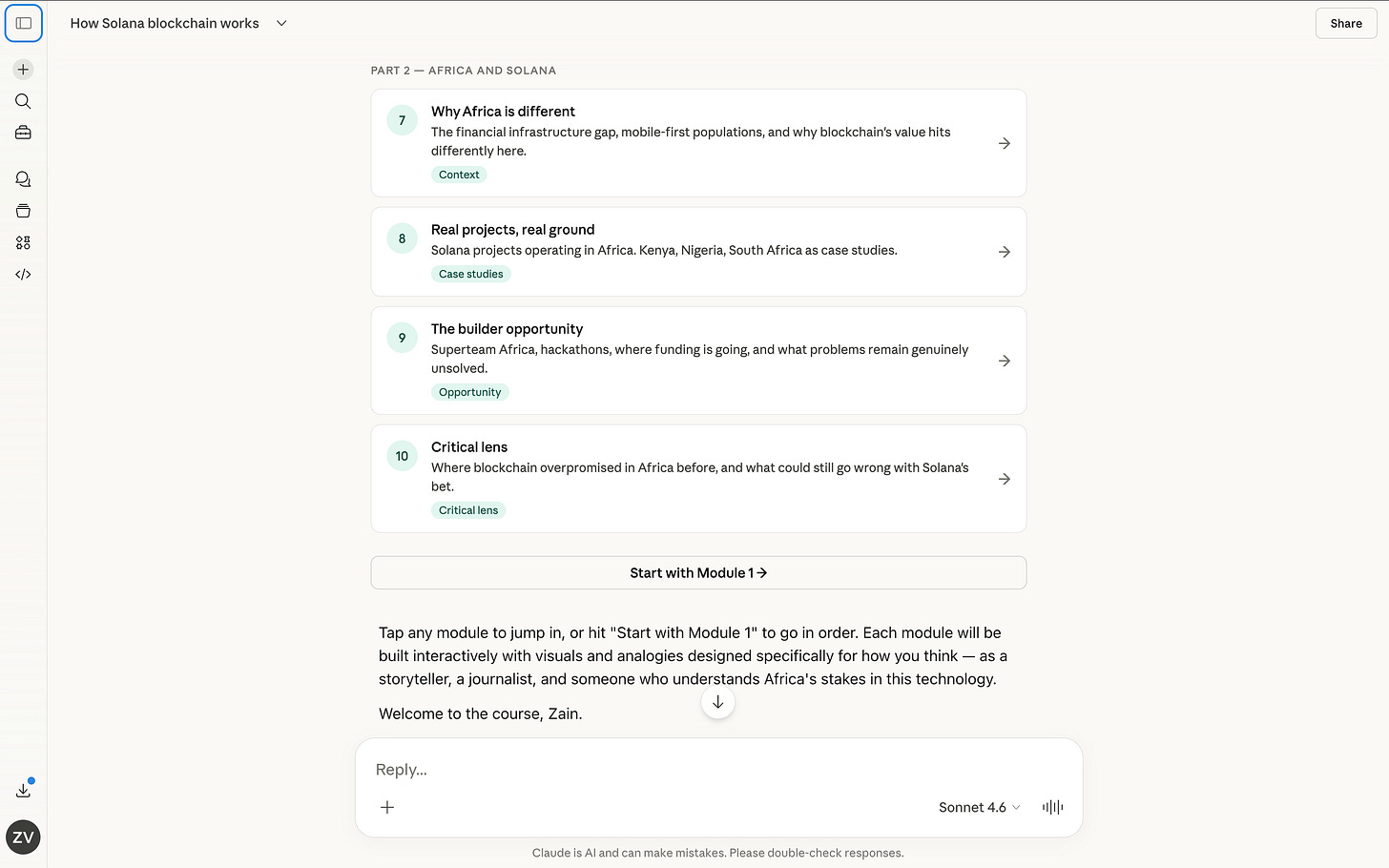Click PART 2 — AFRICA AND SOLANA heading
The height and width of the screenshot is (868, 1389).
[464, 71]
